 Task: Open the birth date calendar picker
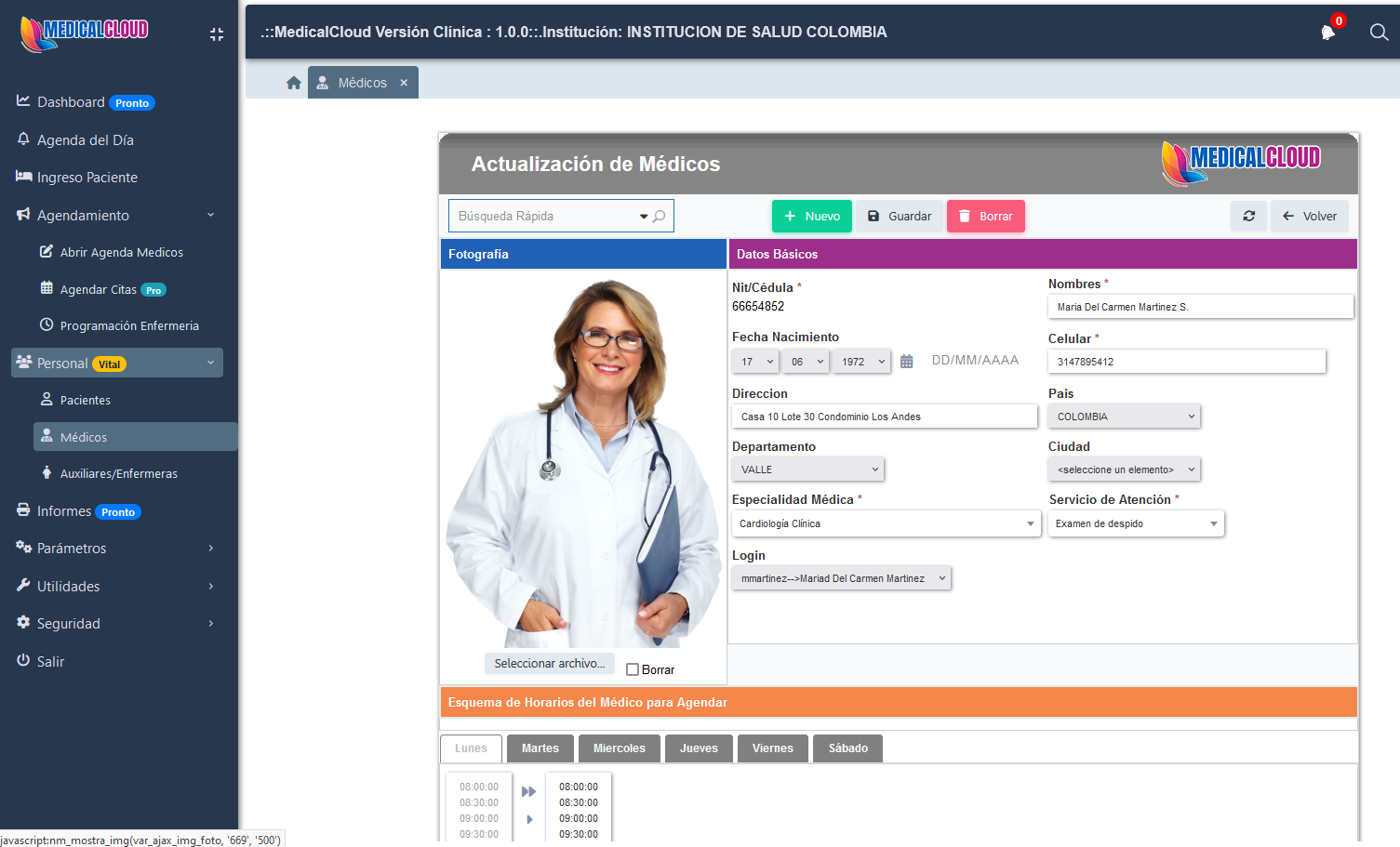[x=907, y=362]
